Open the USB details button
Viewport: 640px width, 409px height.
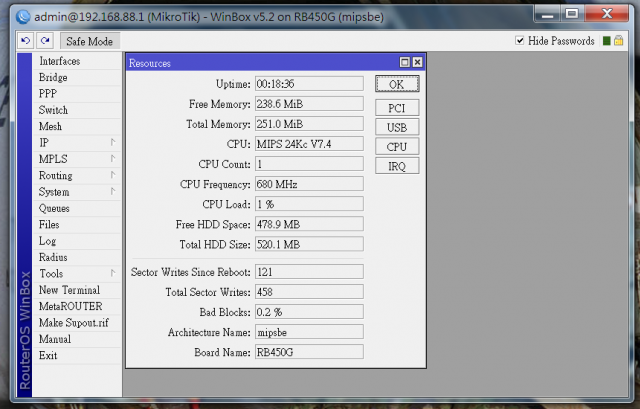[397, 127]
